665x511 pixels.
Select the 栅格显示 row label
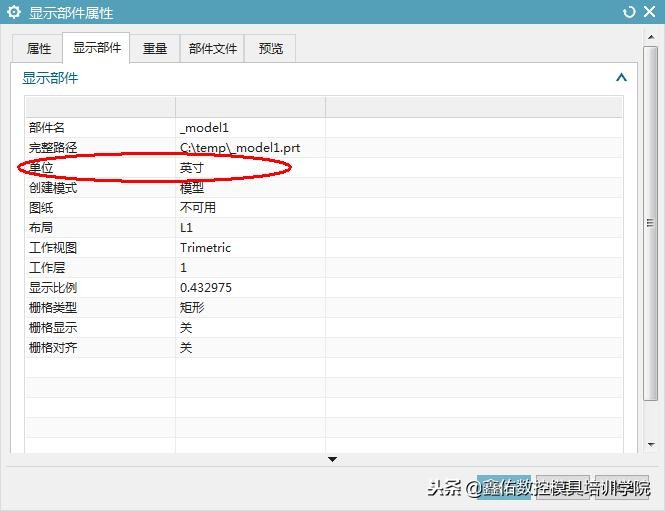point(53,327)
